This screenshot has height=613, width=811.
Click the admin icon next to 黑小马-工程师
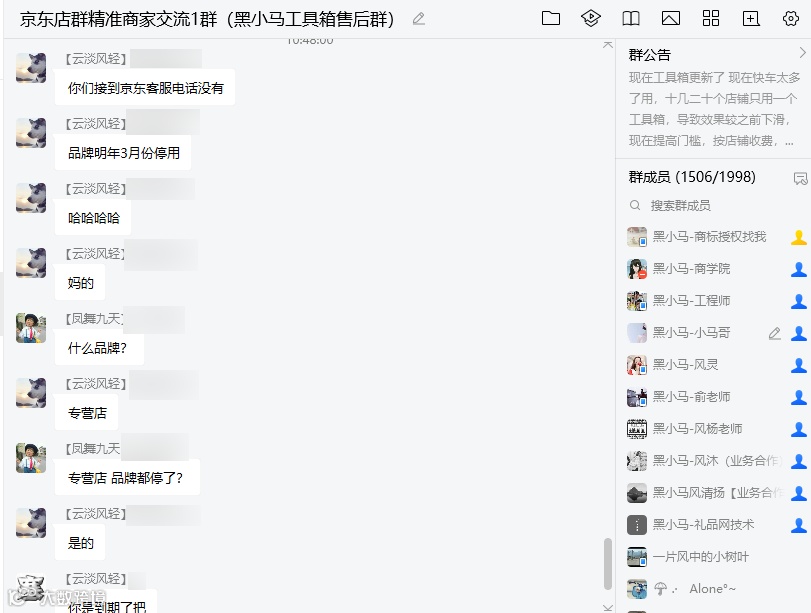[x=799, y=301]
